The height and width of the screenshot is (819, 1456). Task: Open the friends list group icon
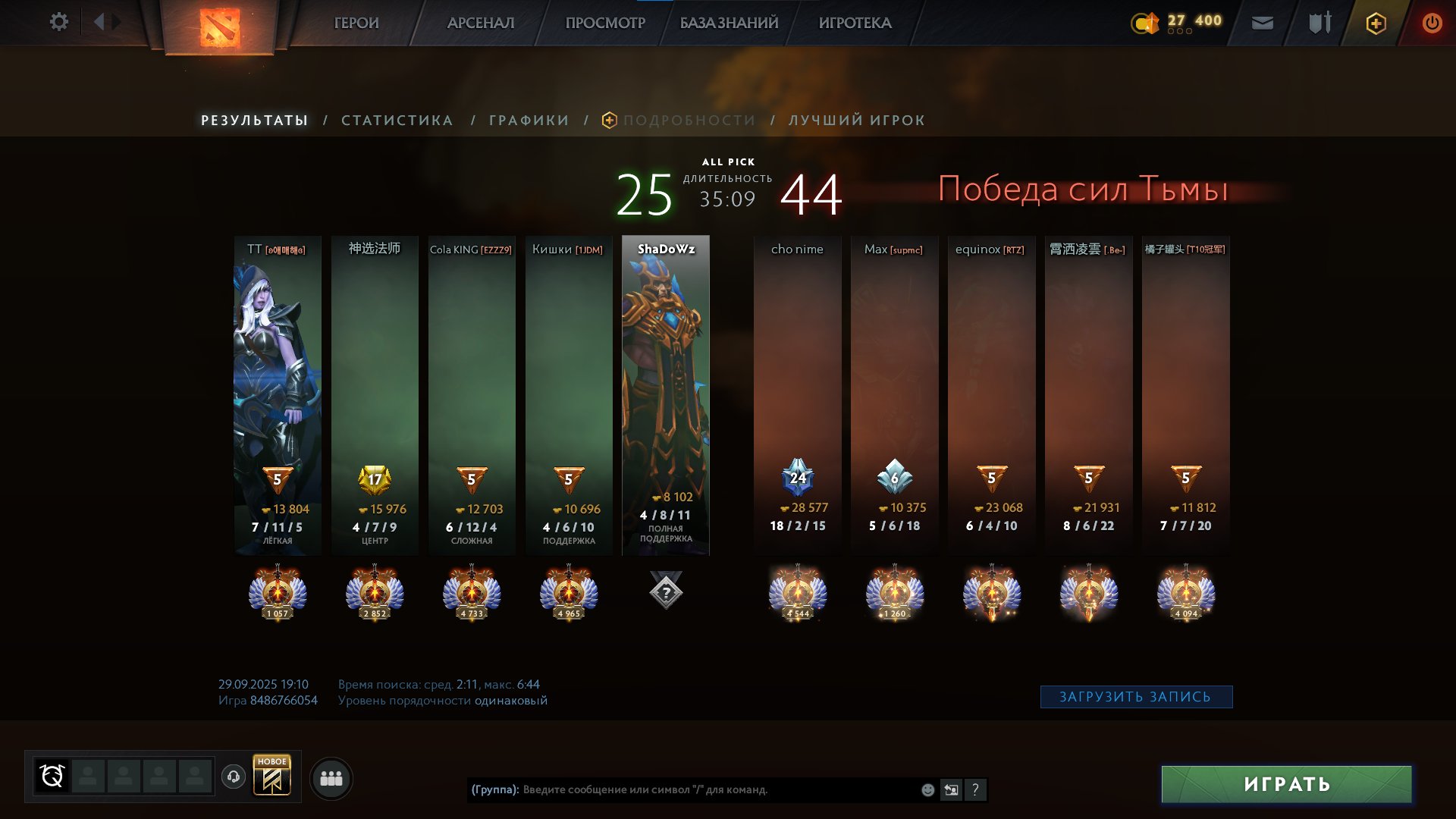(331, 778)
